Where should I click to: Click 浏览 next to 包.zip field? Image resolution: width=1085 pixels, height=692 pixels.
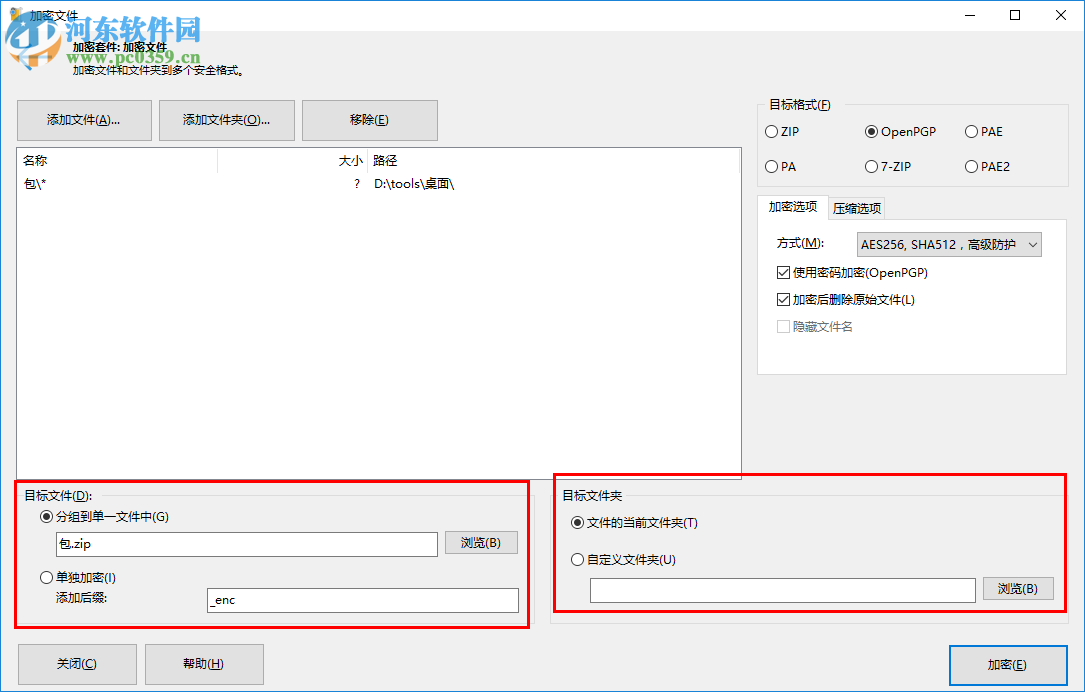coord(480,543)
